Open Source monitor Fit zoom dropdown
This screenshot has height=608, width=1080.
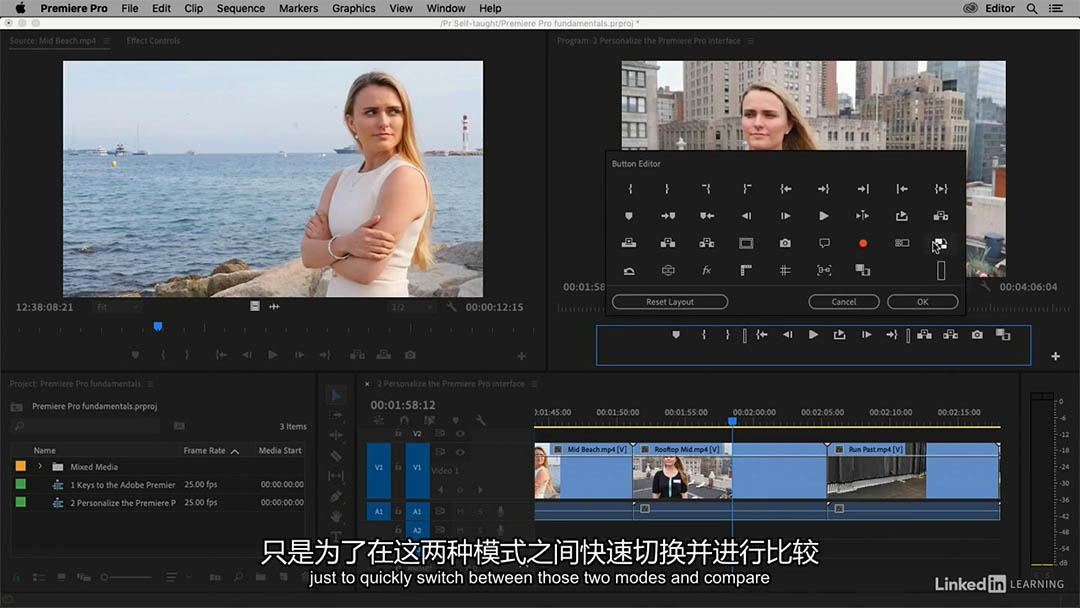pos(116,307)
